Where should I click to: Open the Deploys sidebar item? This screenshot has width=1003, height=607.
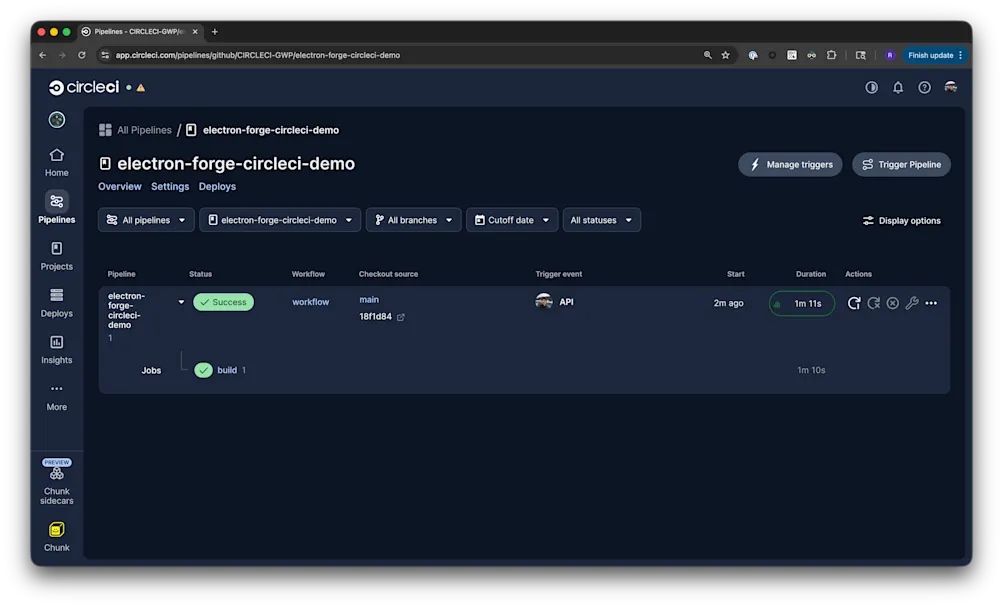[56, 303]
